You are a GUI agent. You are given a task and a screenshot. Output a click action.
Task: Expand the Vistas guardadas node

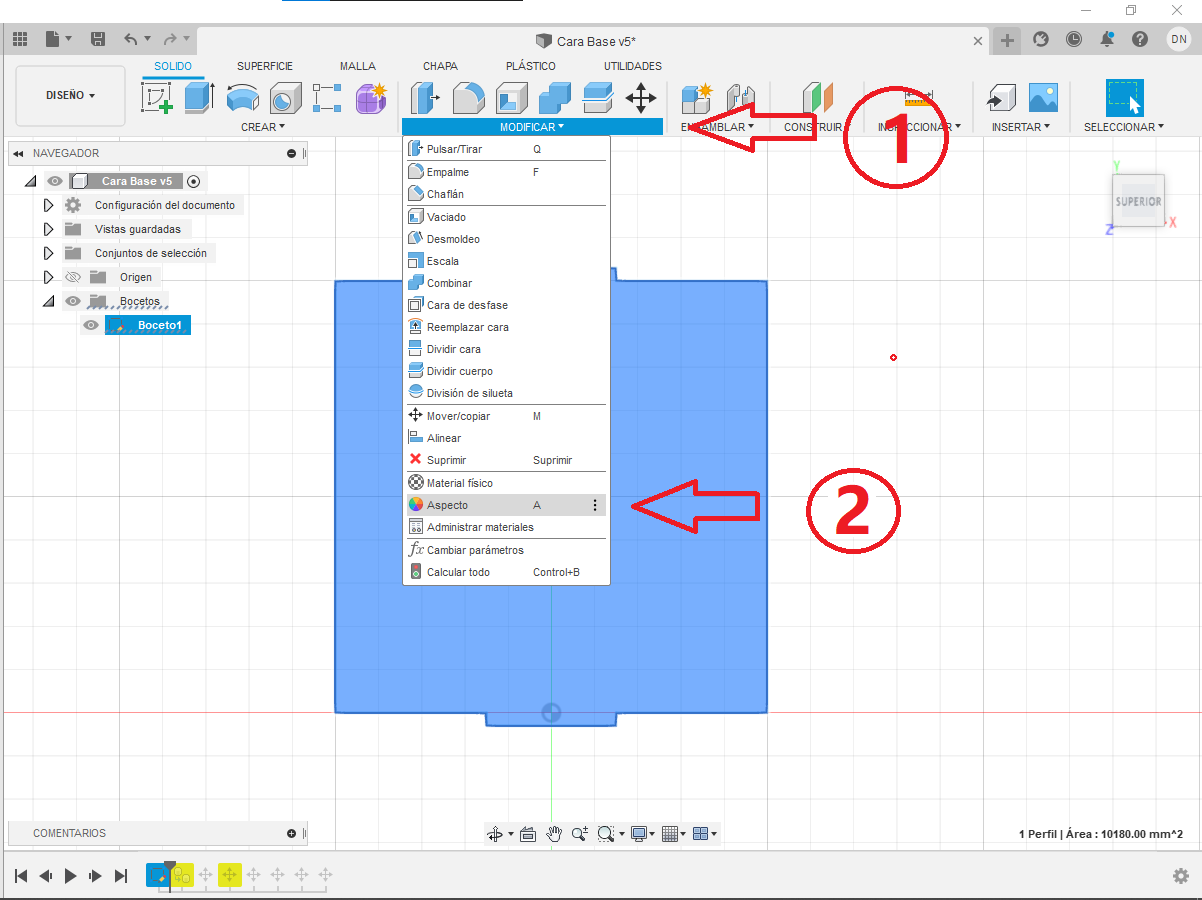(47, 229)
